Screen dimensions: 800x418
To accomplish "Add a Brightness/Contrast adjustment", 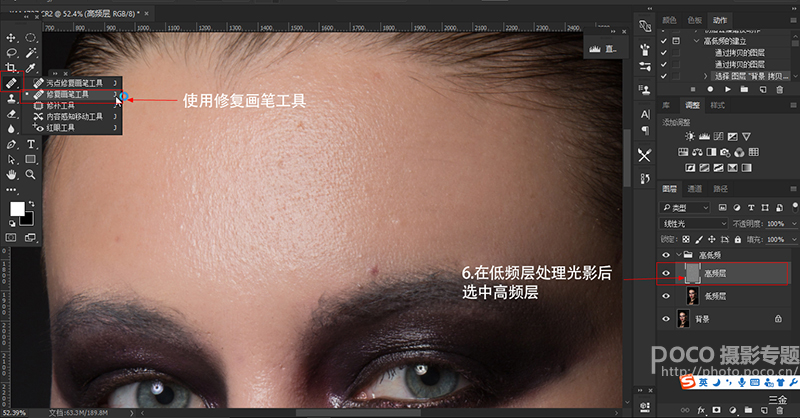I will click(x=690, y=136).
